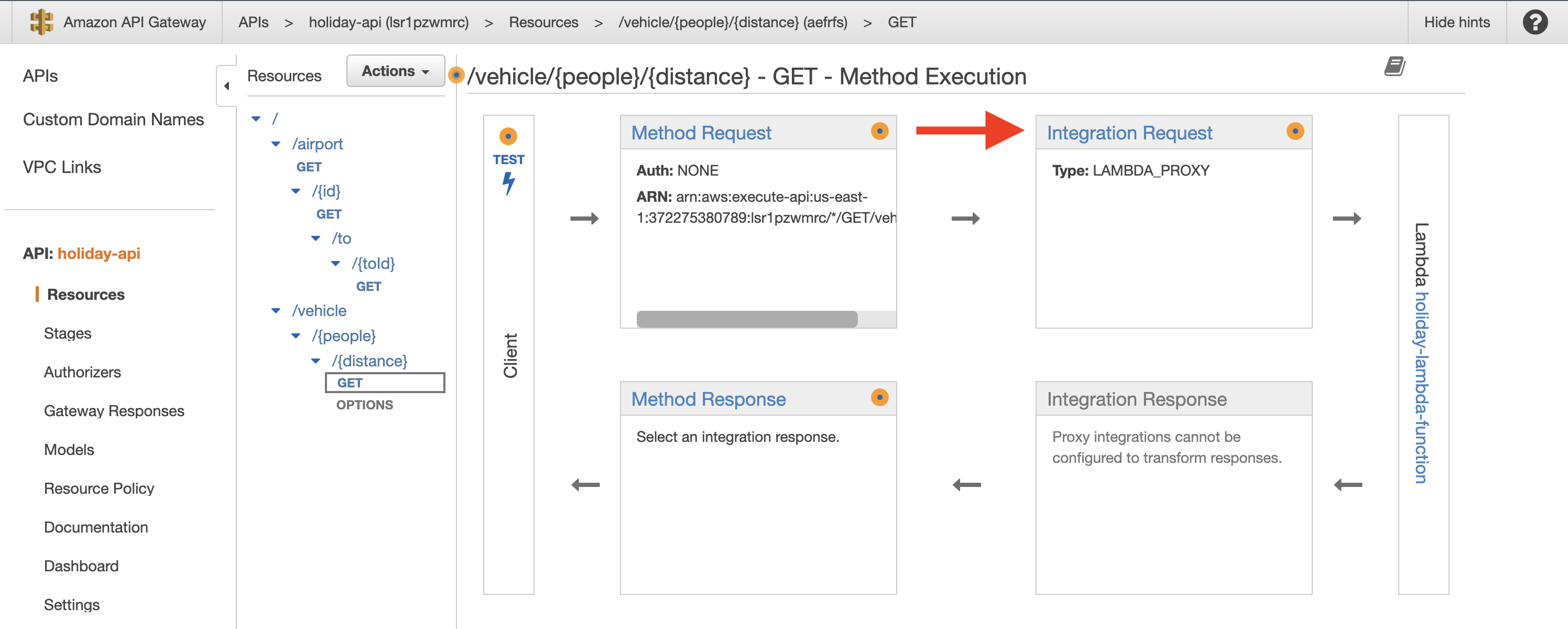The height and width of the screenshot is (629, 1568).
Task: Open the holiday-lambda-function link
Action: [1421, 388]
